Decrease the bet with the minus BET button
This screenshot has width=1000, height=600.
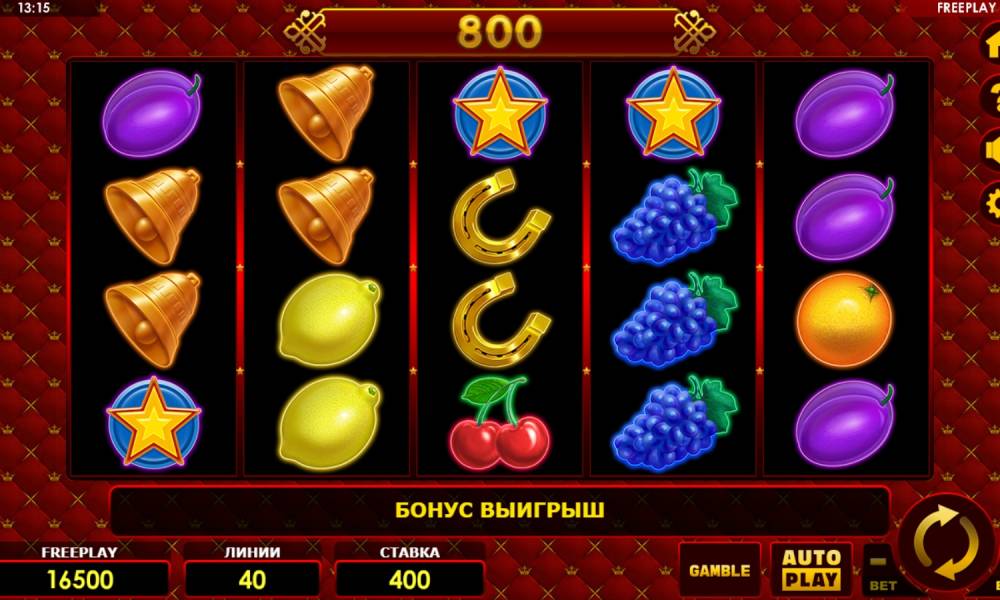[880, 571]
